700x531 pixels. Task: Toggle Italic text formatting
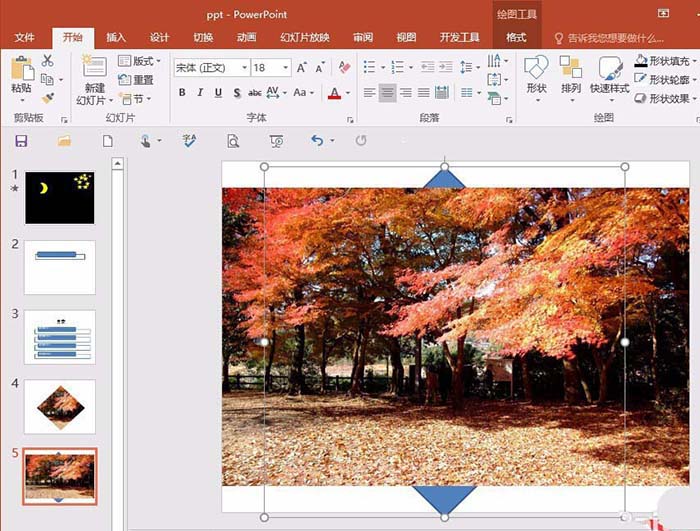coord(200,93)
